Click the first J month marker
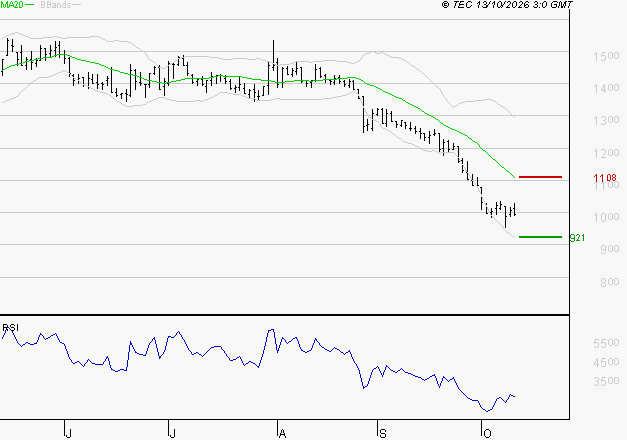Screen dimensions: 627x440 tap(68, 434)
